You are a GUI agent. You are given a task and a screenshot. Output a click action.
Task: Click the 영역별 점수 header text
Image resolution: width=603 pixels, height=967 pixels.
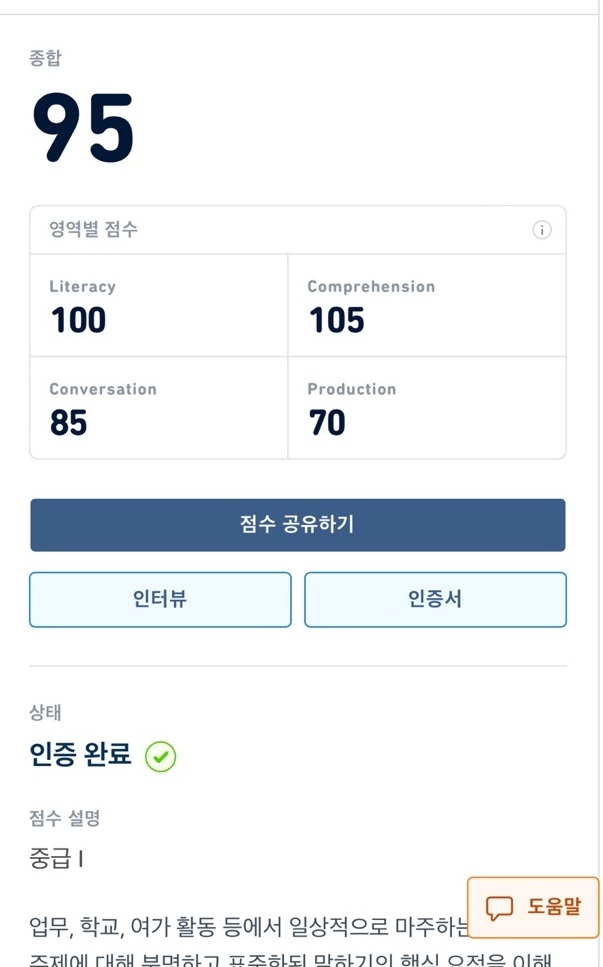pyautogui.click(x=93, y=230)
